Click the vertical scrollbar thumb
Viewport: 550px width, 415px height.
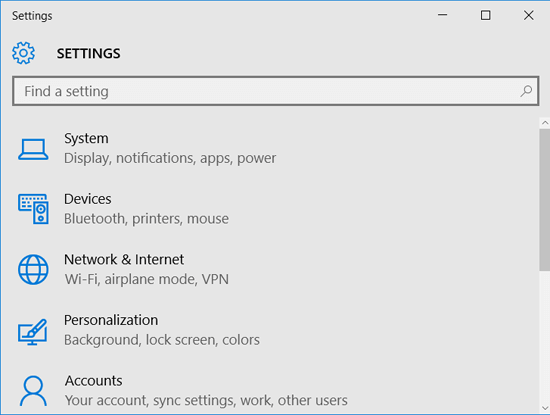545,200
